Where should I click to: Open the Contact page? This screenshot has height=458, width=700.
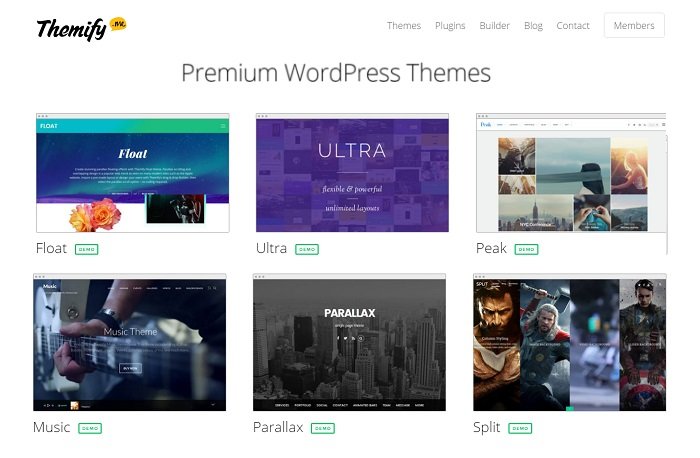point(573,26)
